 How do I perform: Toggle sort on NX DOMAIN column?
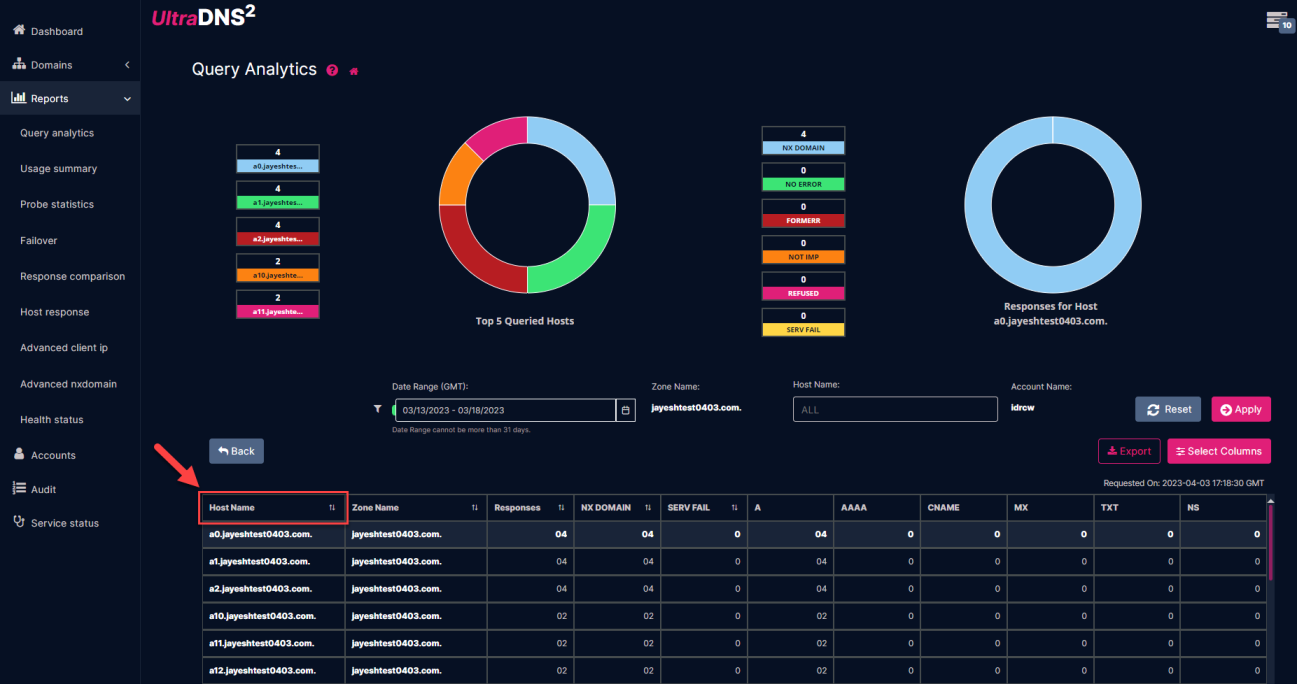648,508
